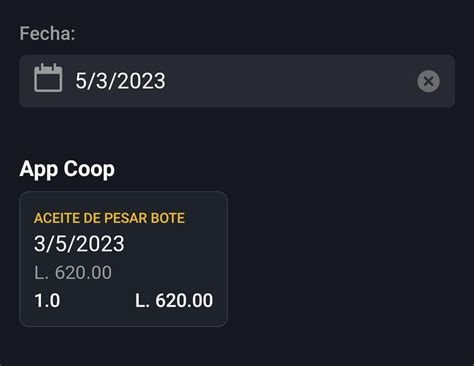Screen dimensions: 474x366
Task: Click blank space inside card beside quantity
Action: (97, 300)
